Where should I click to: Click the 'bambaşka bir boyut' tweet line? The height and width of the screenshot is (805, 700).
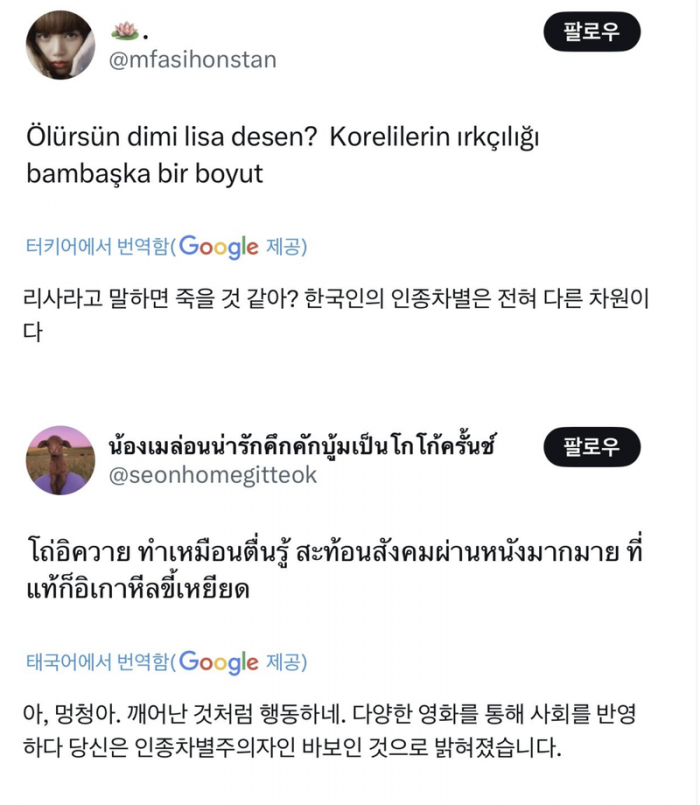pyautogui.click(x=144, y=172)
